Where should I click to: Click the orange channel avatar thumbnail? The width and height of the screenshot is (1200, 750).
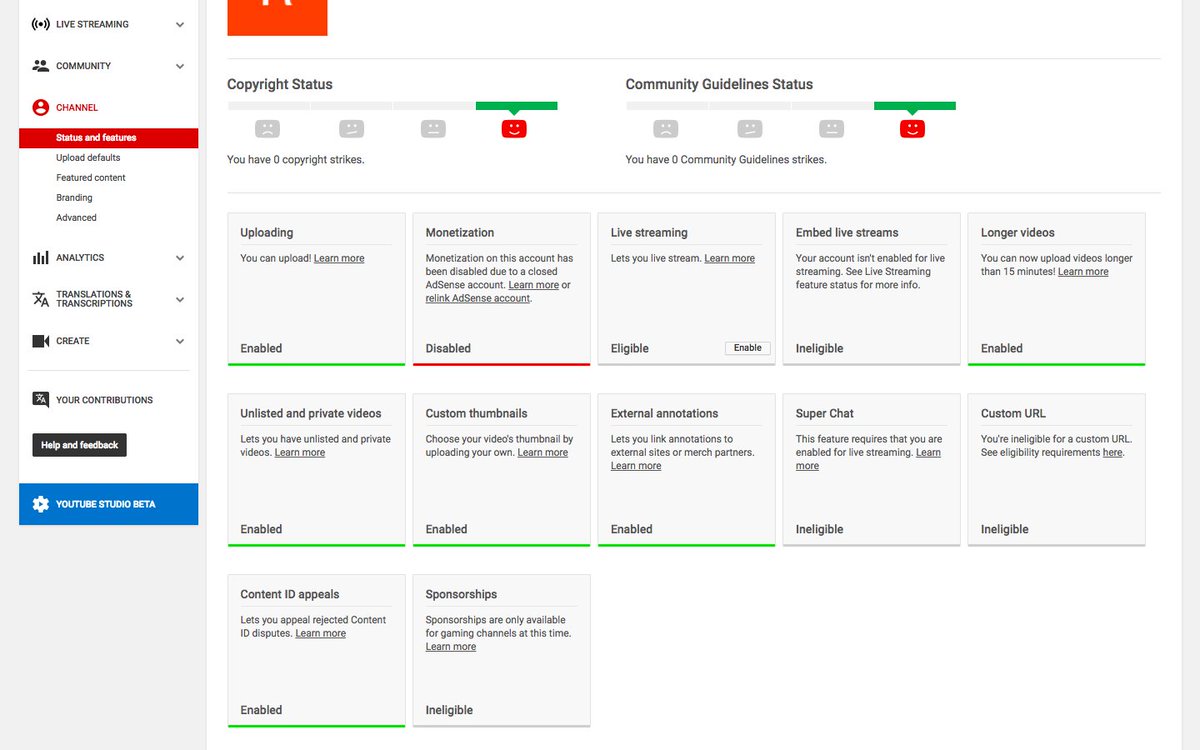tap(277, 17)
